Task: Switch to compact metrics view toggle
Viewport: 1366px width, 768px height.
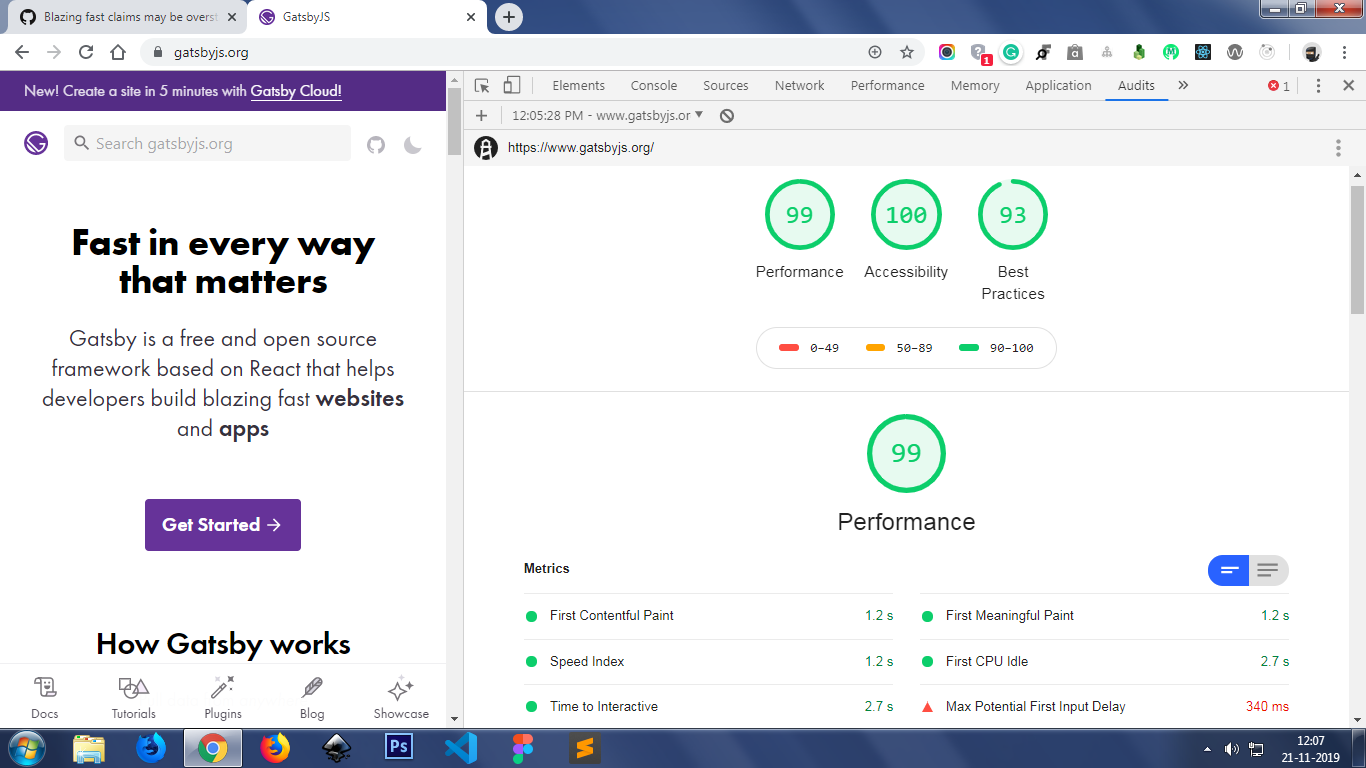Action: point(1229,570)
